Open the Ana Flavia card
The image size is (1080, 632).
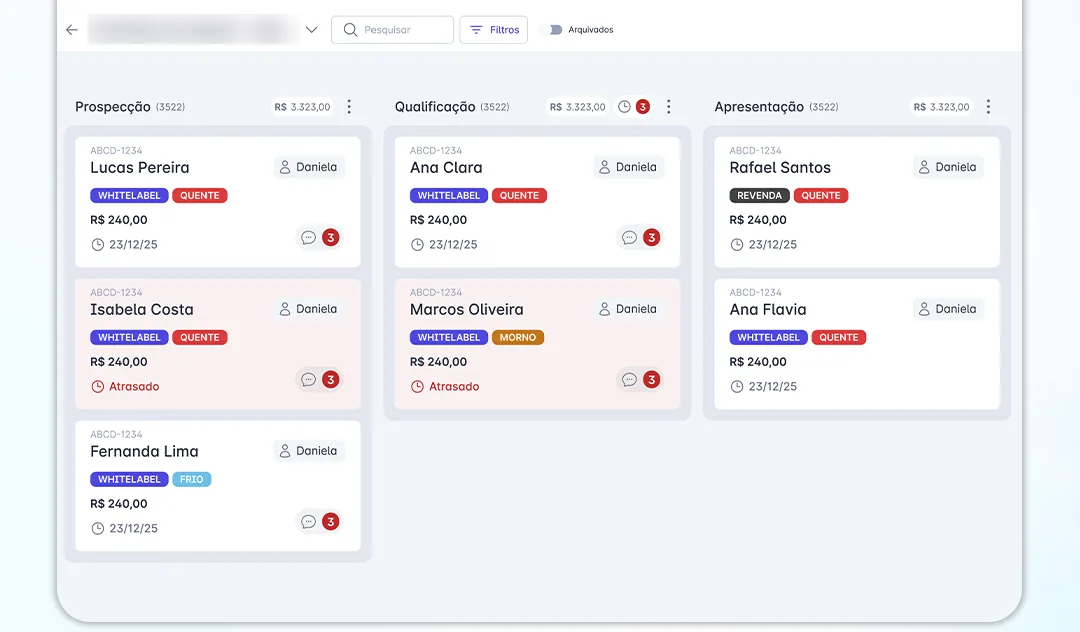(857, 344)
